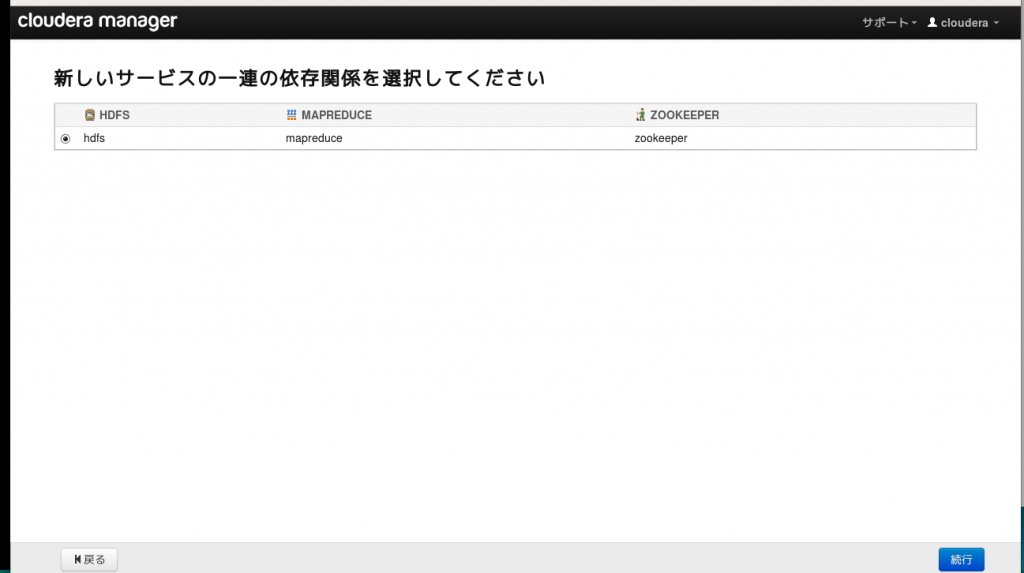The height and width of the screenshot is (573, 1024).
Task: Click the user profile icon
Action: point(933,22)
